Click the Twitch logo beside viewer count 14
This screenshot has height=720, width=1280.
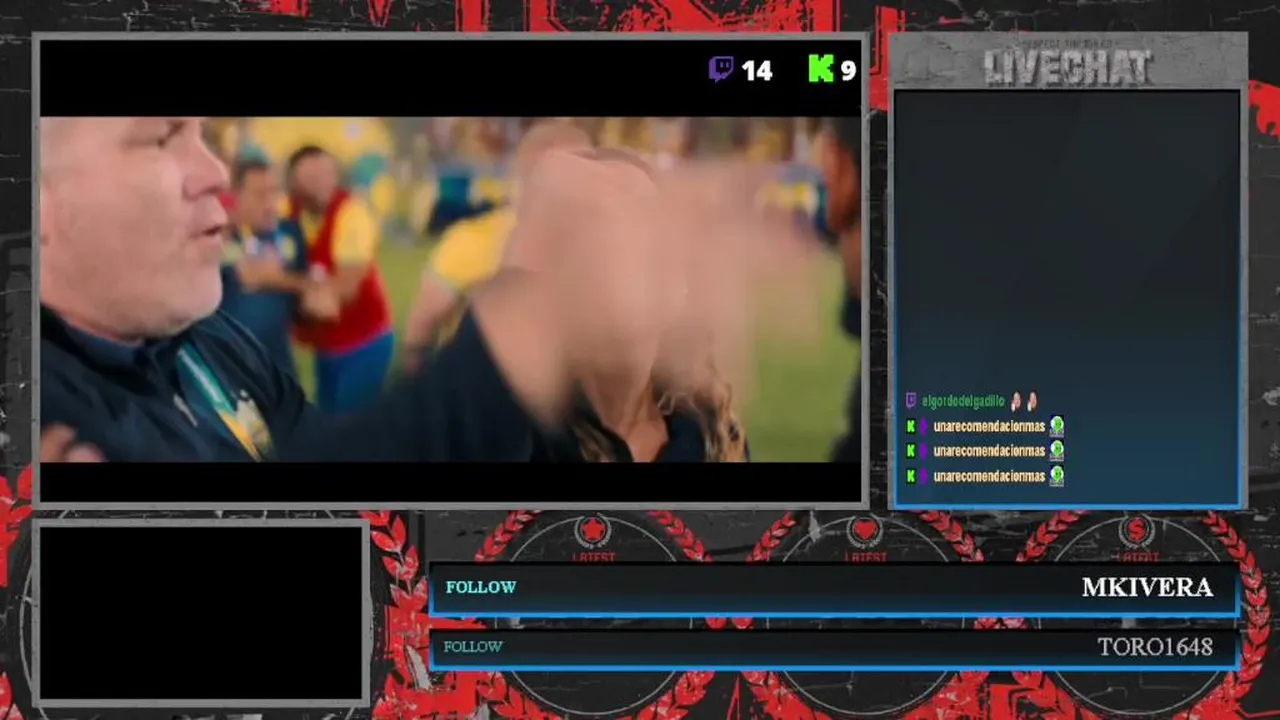coord(721,69)
